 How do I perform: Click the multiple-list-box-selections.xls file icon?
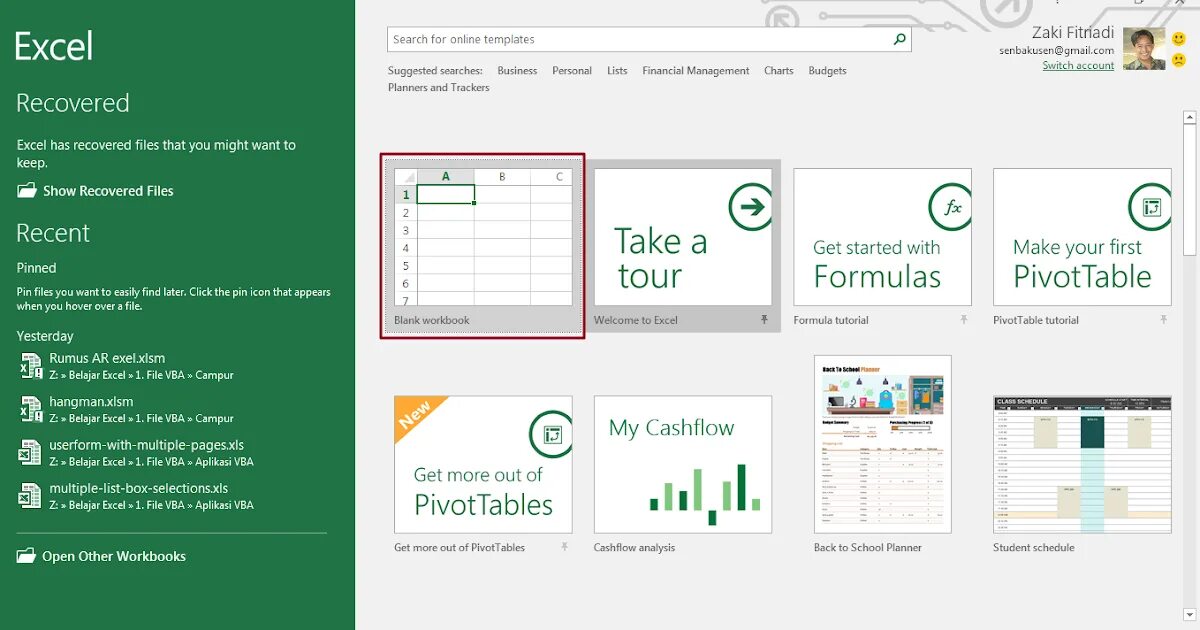pyautogui.click(x=31, y=495)
